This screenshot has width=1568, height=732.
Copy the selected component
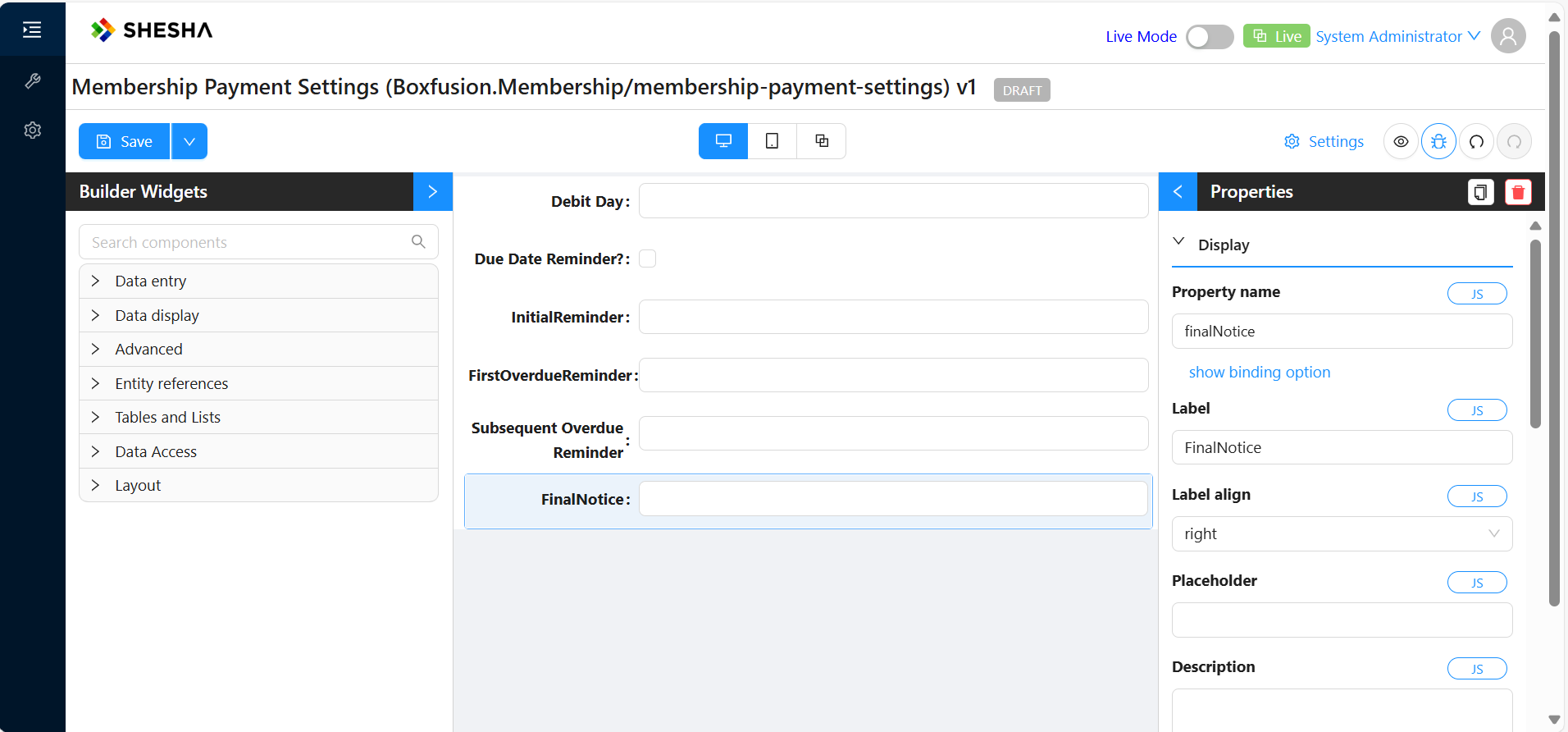click(x=1480, y=192)
